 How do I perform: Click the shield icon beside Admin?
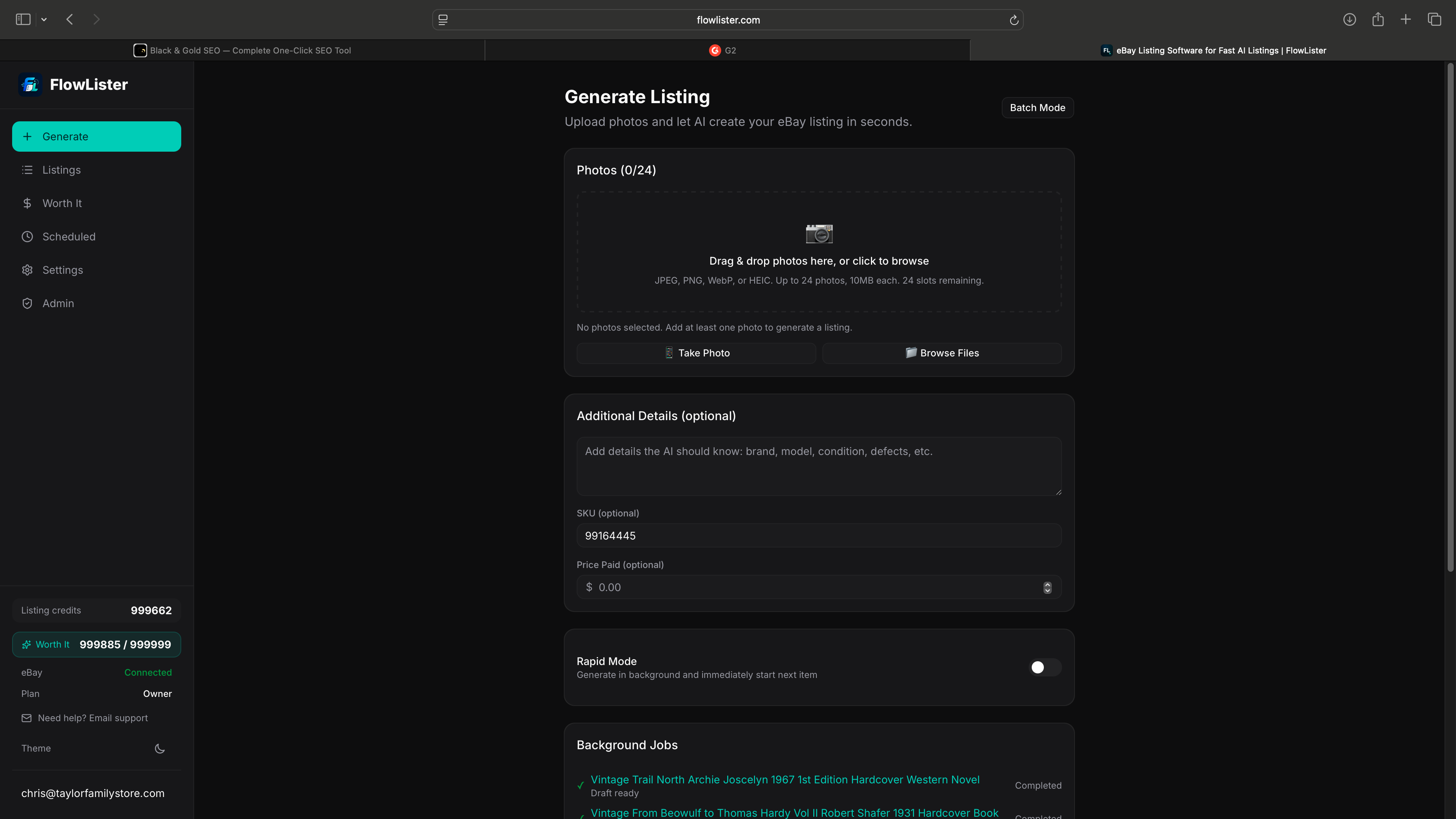[27, 303]
